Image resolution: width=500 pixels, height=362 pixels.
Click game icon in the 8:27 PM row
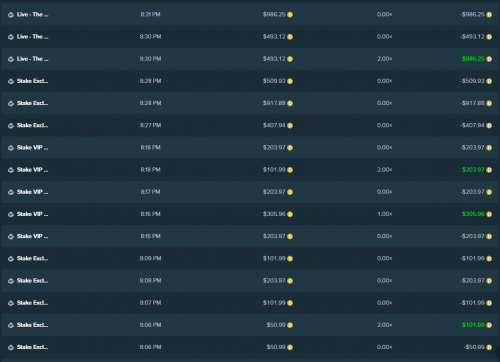[11, 126]
